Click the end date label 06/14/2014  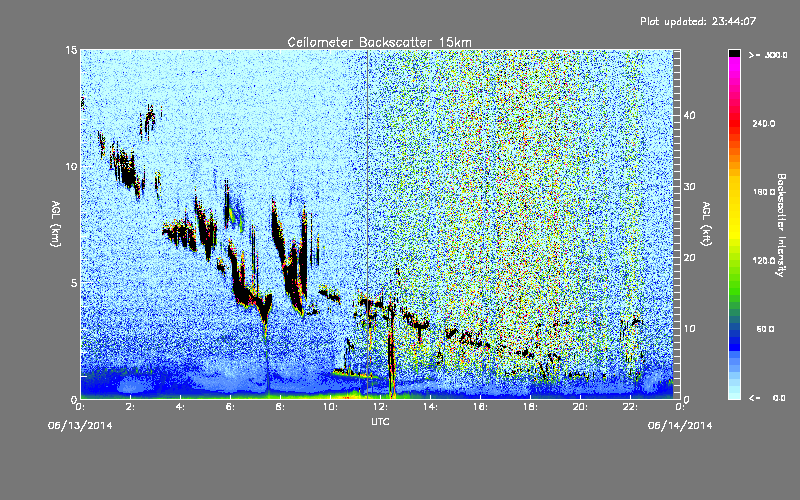pyautogui.click(x=680, y=426)
